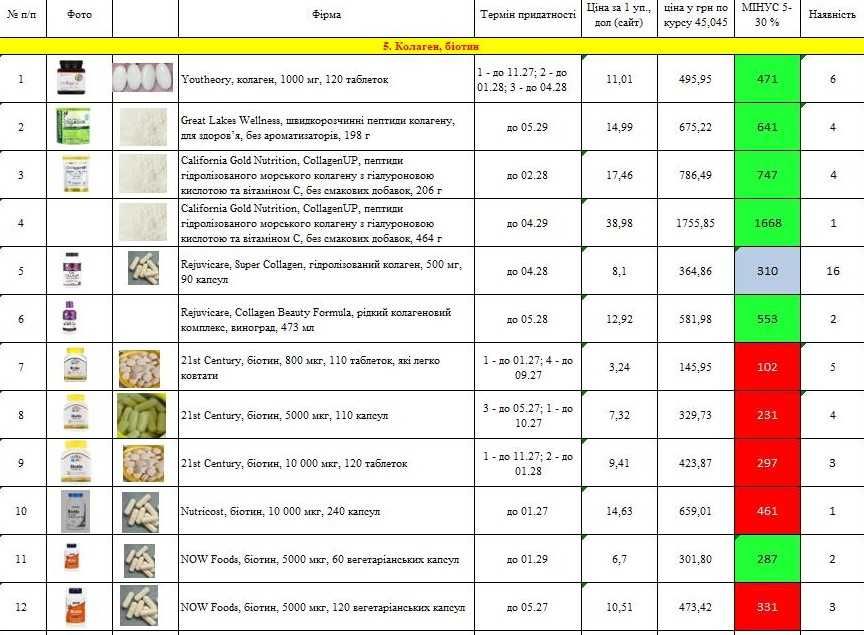Select the expiry cell до 01.29
The image size is (864, 635).
pyautogui.click(x=528, y=559)
